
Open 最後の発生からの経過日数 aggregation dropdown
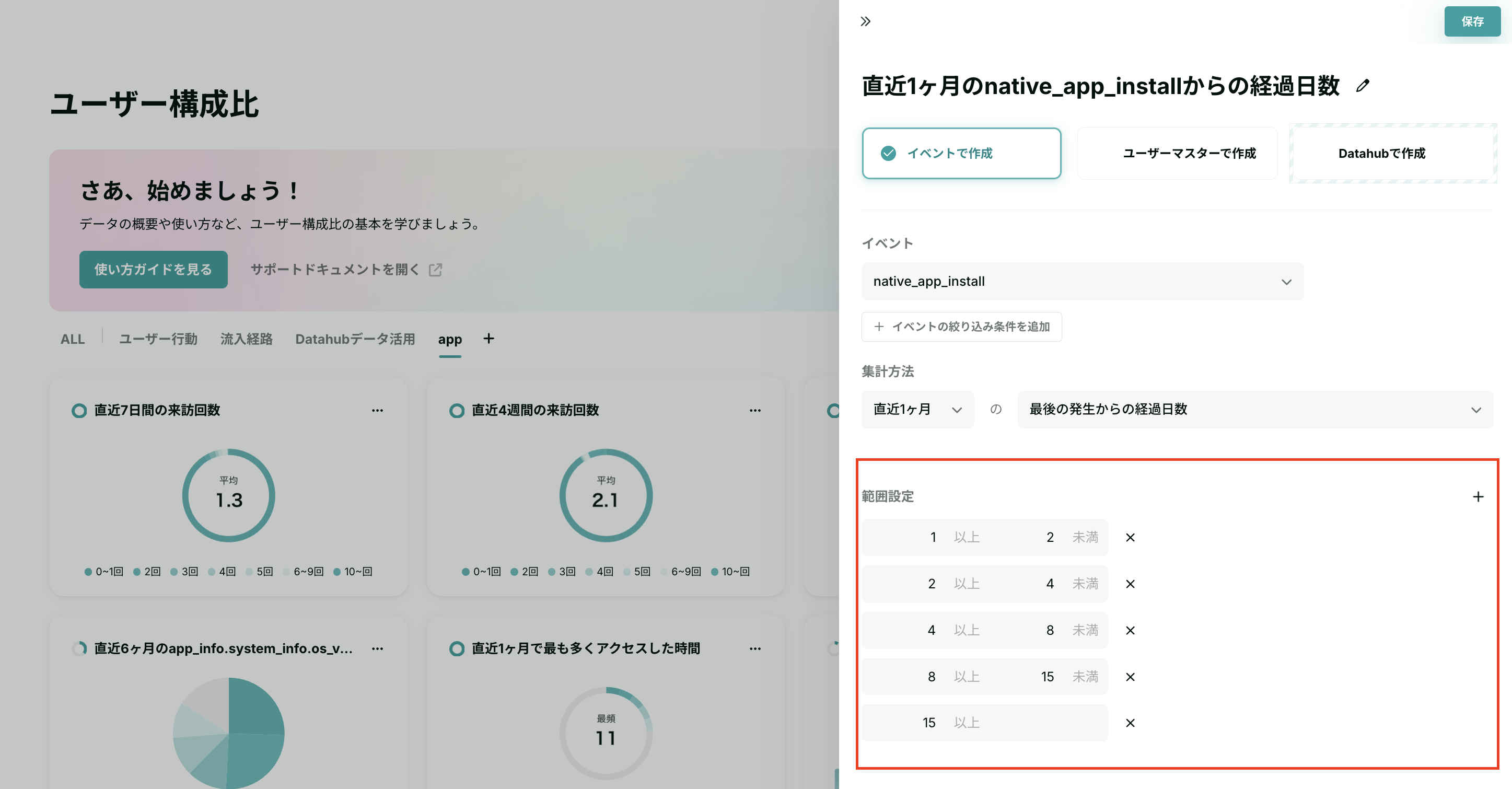[x=1255, y=409]
